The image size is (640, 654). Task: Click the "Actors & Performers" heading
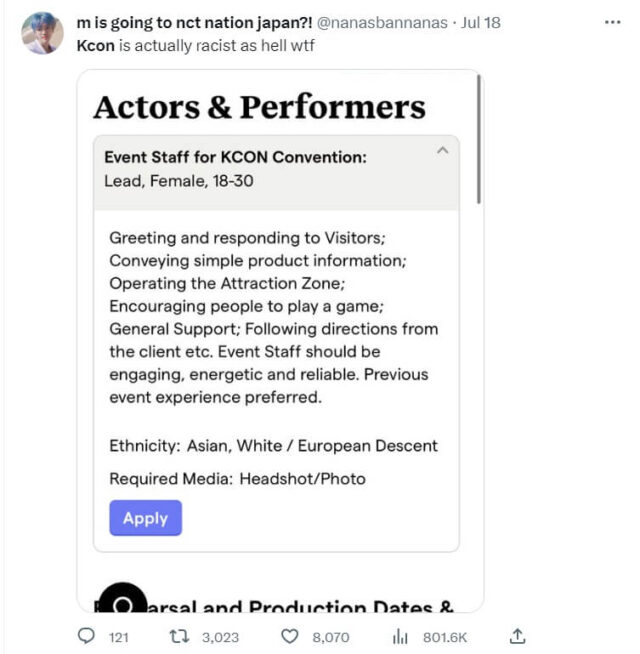259,107
